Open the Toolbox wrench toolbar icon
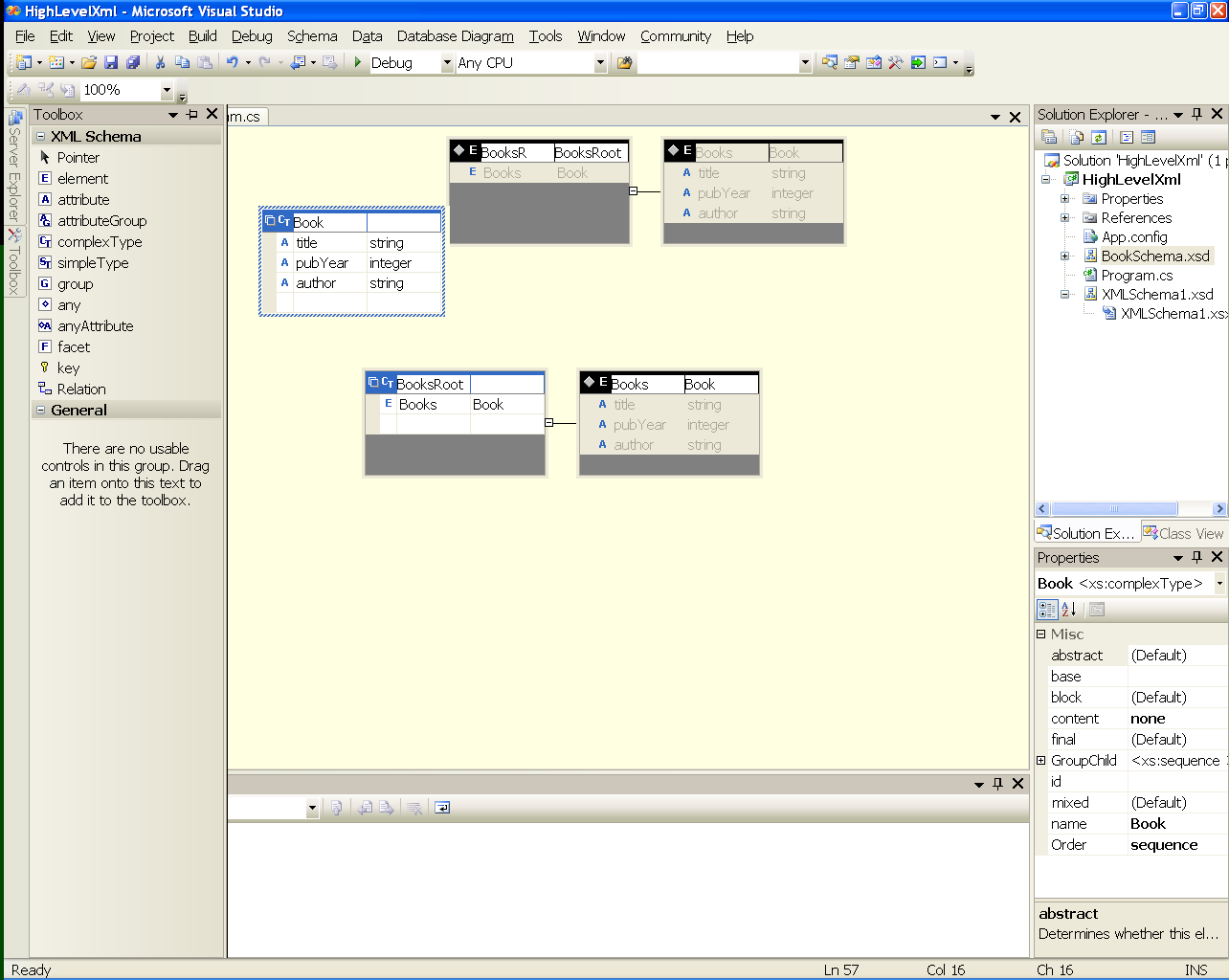This screenshot has width=1229, height=980. pyautogui.click(x=896, y=62)
